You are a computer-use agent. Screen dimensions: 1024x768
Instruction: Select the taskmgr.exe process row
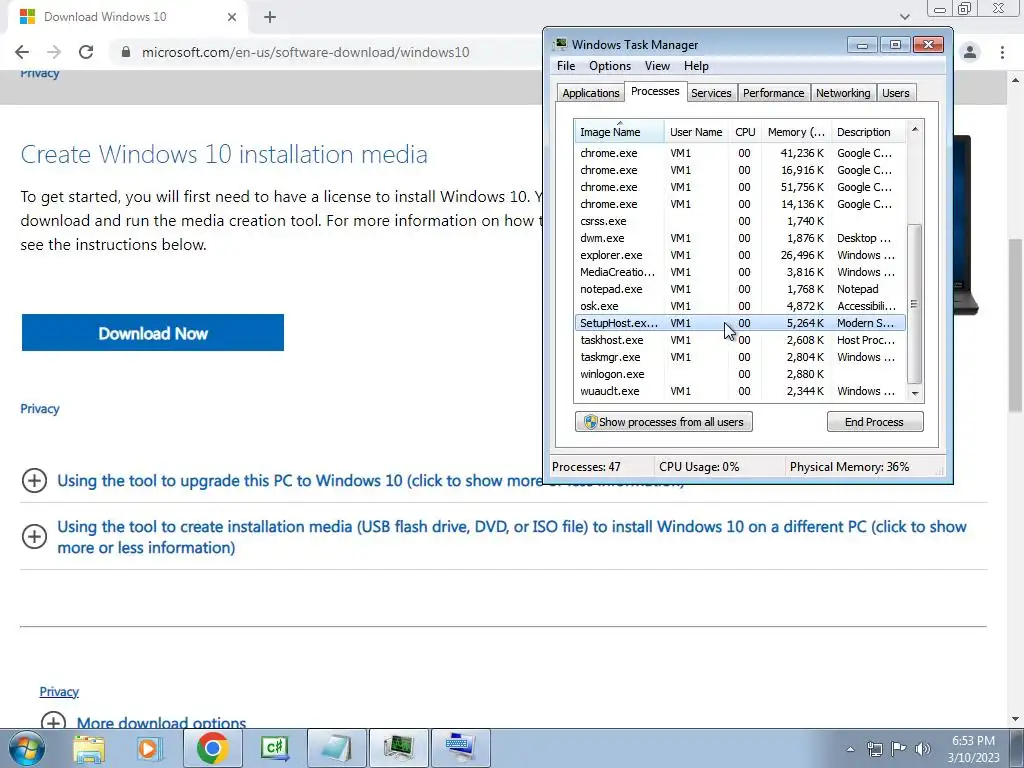click(x=740, y=357)
